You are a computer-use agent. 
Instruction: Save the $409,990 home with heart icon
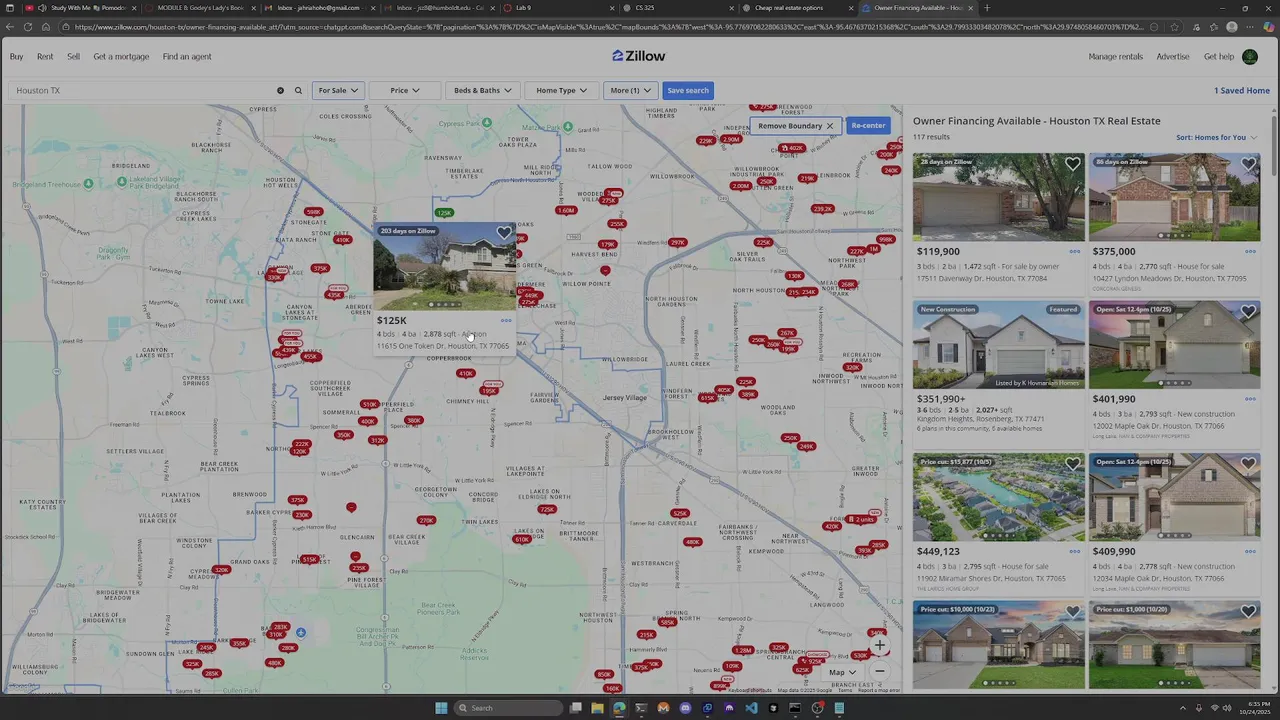[1249, 464]
